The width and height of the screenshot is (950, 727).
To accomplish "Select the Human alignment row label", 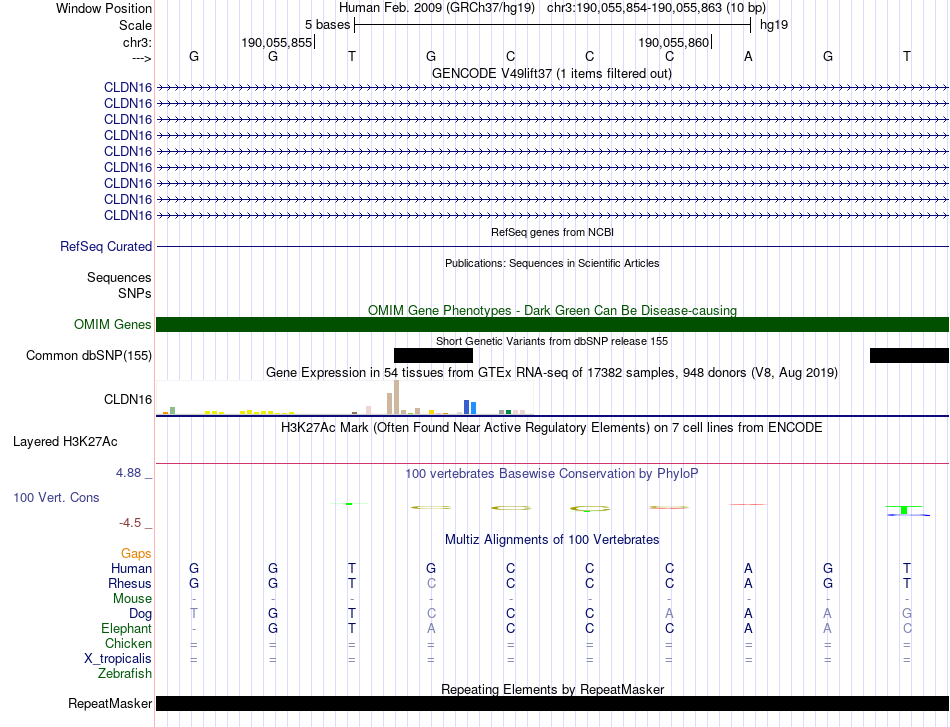I will click(131, 568).
